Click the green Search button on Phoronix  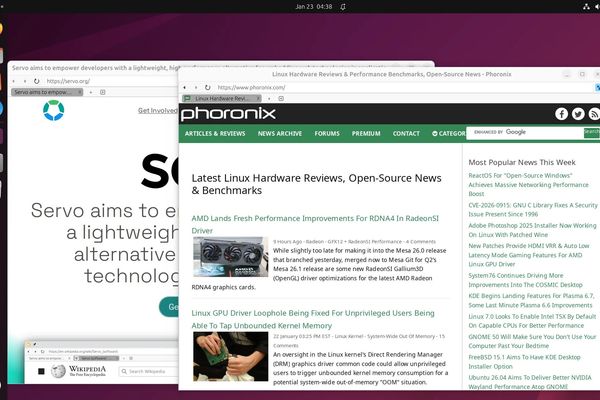(x=592, y=132)
